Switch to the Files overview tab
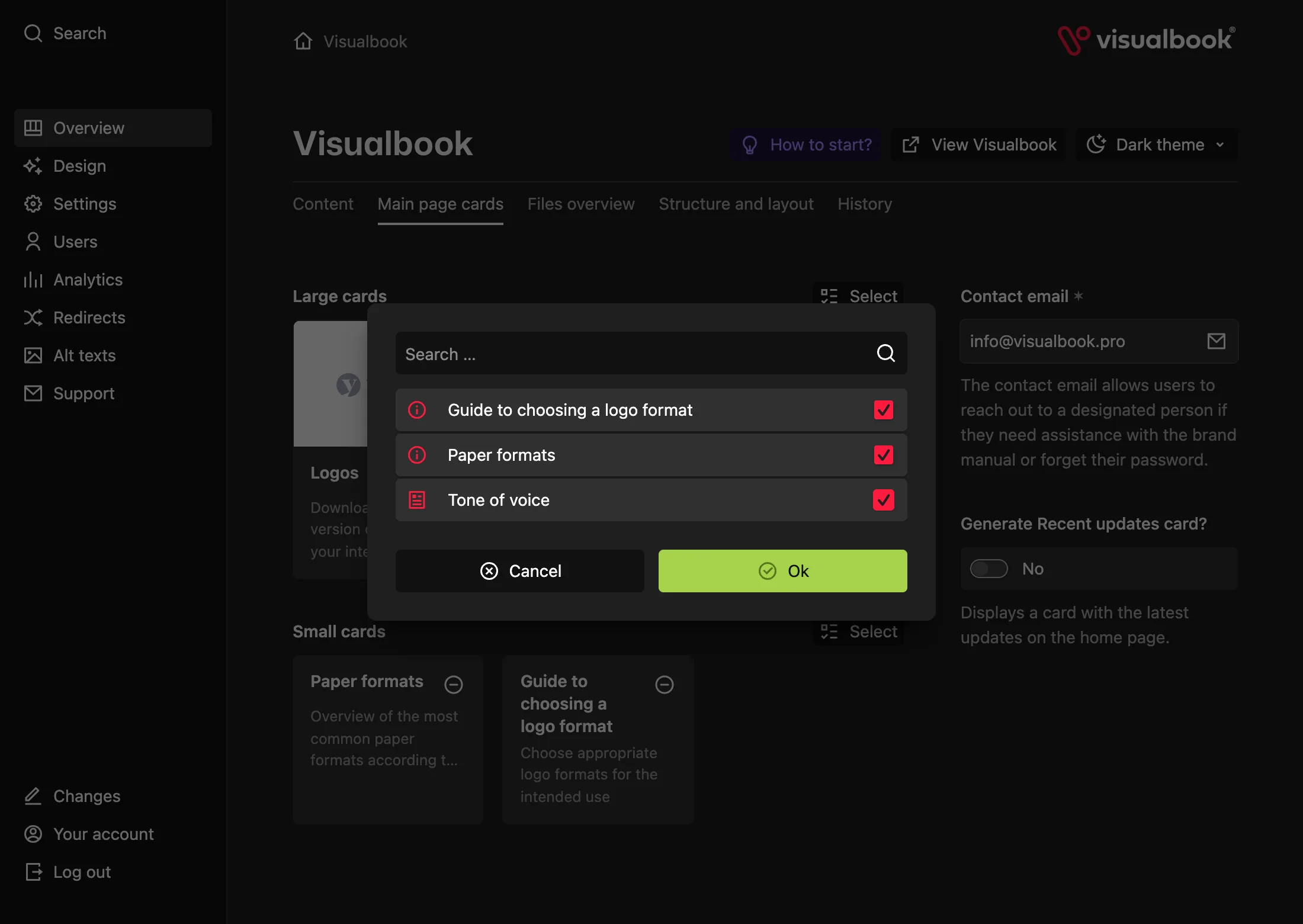Viewport: 1303px width, 924px height. (x=581, y=204)
